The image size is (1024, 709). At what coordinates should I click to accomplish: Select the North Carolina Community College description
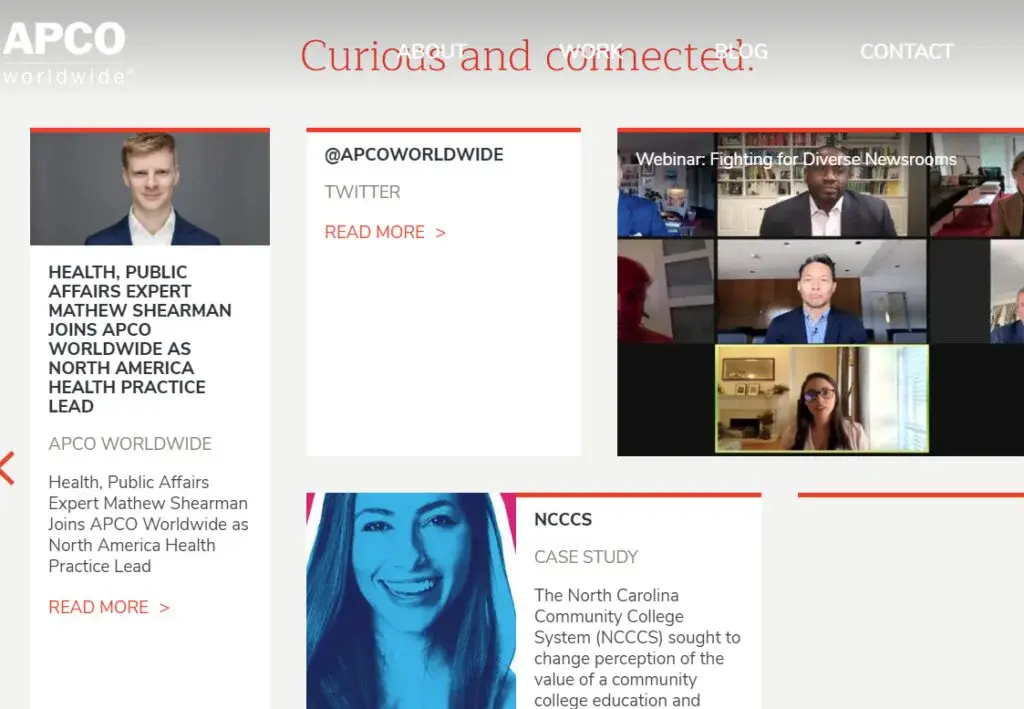637,647
